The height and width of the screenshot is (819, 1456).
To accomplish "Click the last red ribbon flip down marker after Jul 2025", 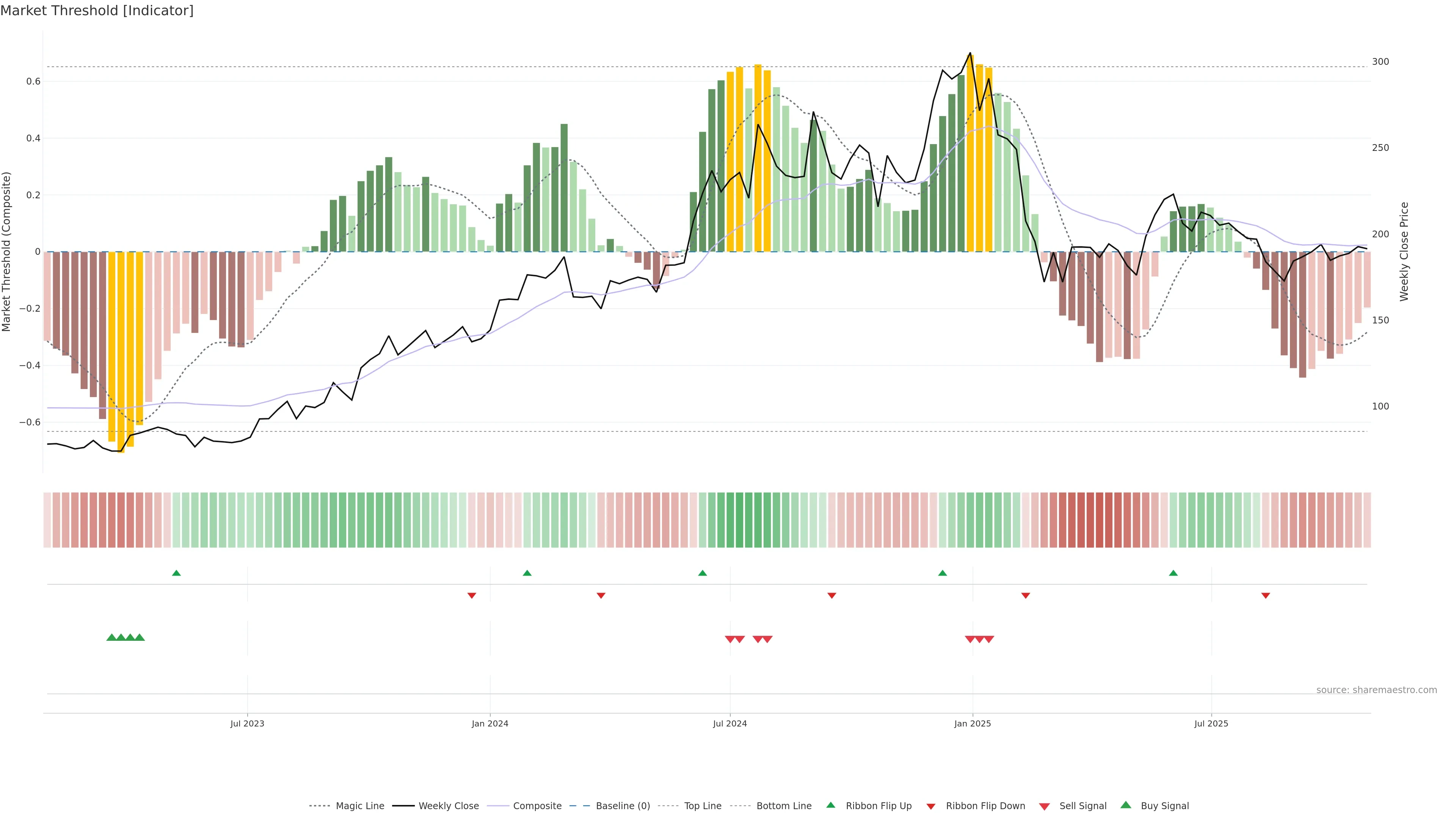I will [1266, 595].
